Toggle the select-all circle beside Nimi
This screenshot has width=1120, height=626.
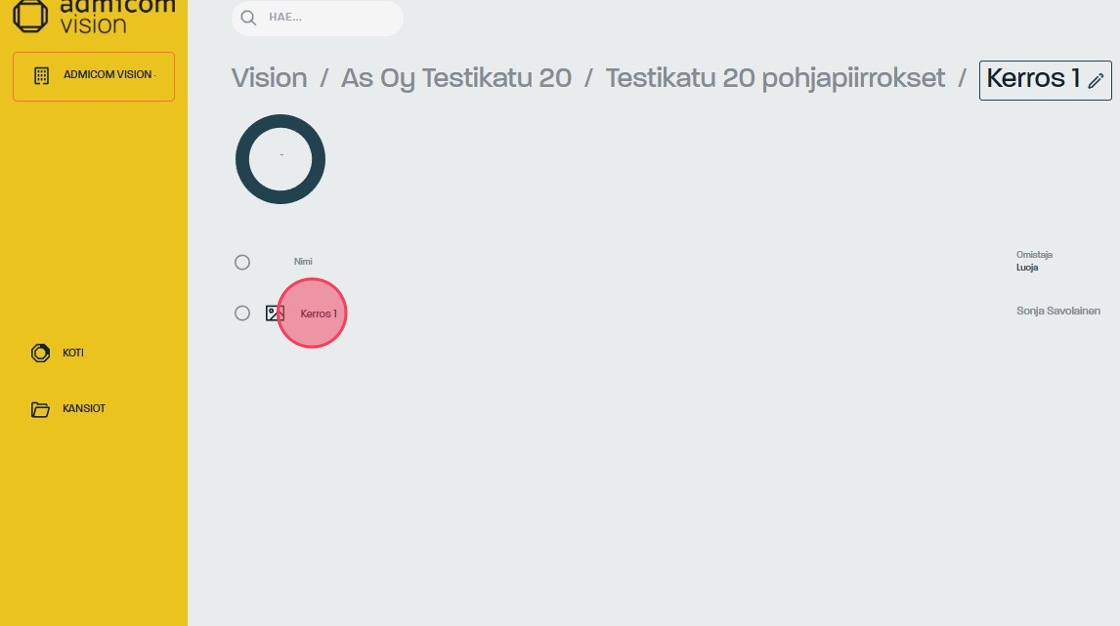(x=242, y=262)
